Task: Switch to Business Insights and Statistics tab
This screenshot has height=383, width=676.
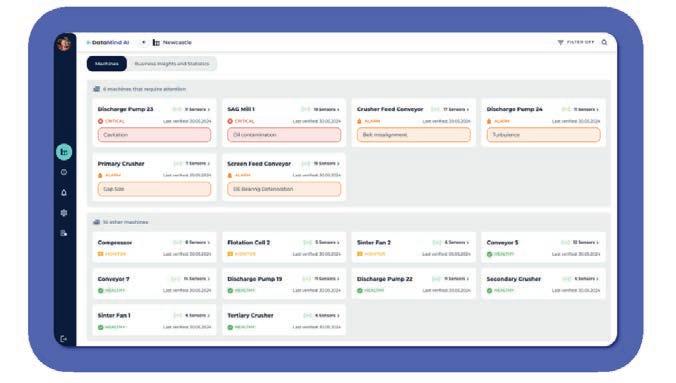Action: [x=172, y=64]
